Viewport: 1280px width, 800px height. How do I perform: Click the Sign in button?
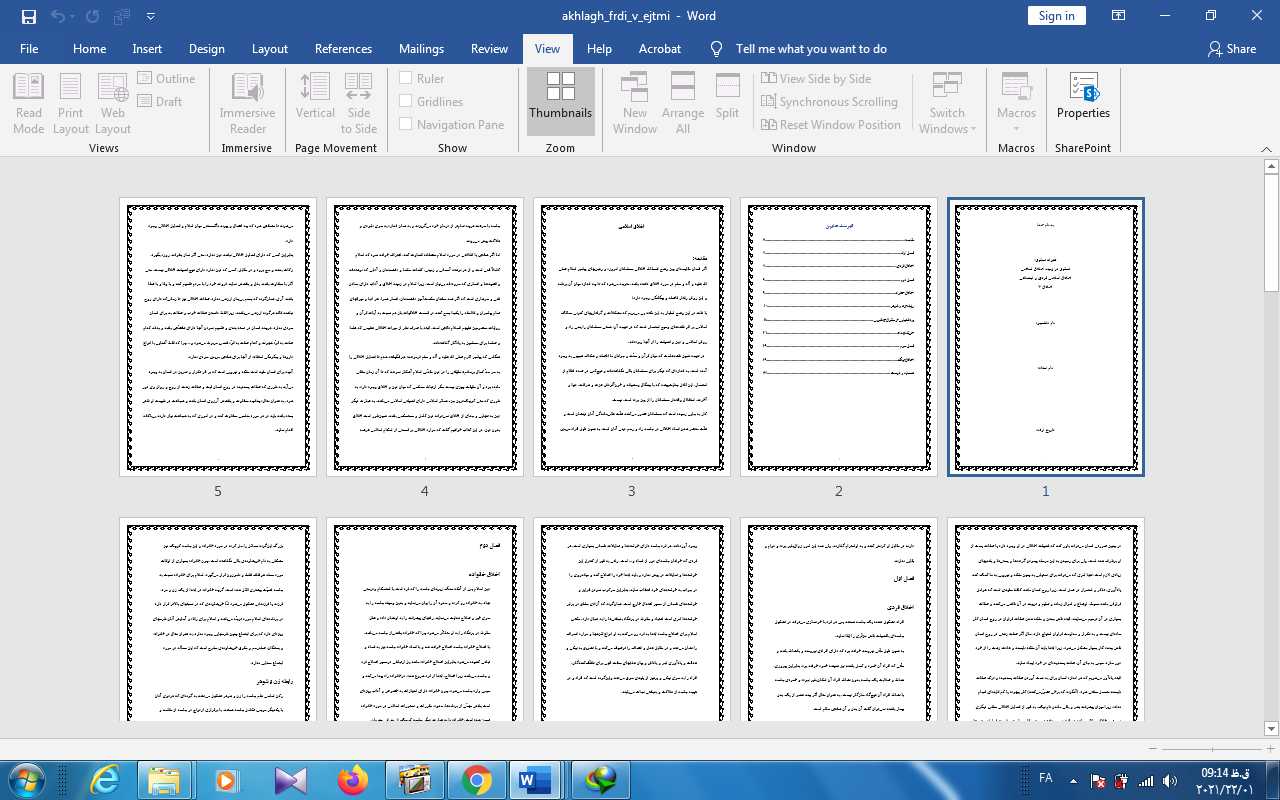(x=1056, y=15)
